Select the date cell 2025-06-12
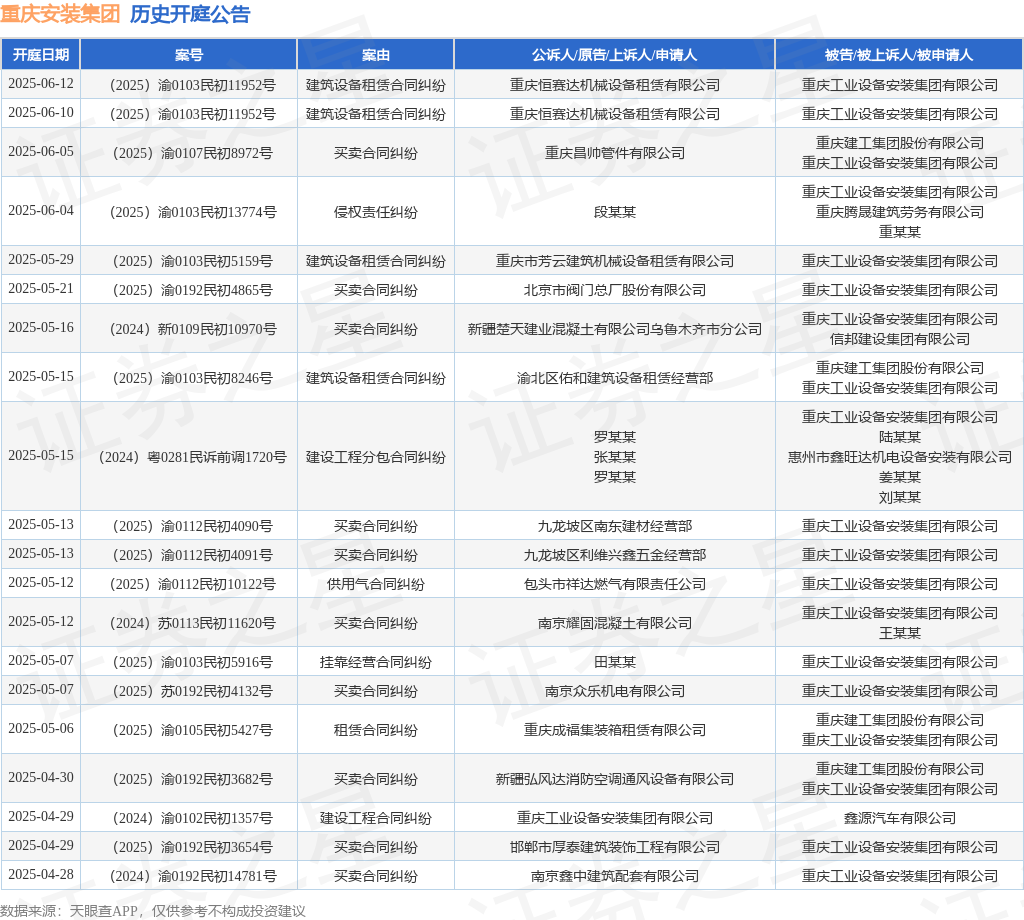 [x=40, y=84]
